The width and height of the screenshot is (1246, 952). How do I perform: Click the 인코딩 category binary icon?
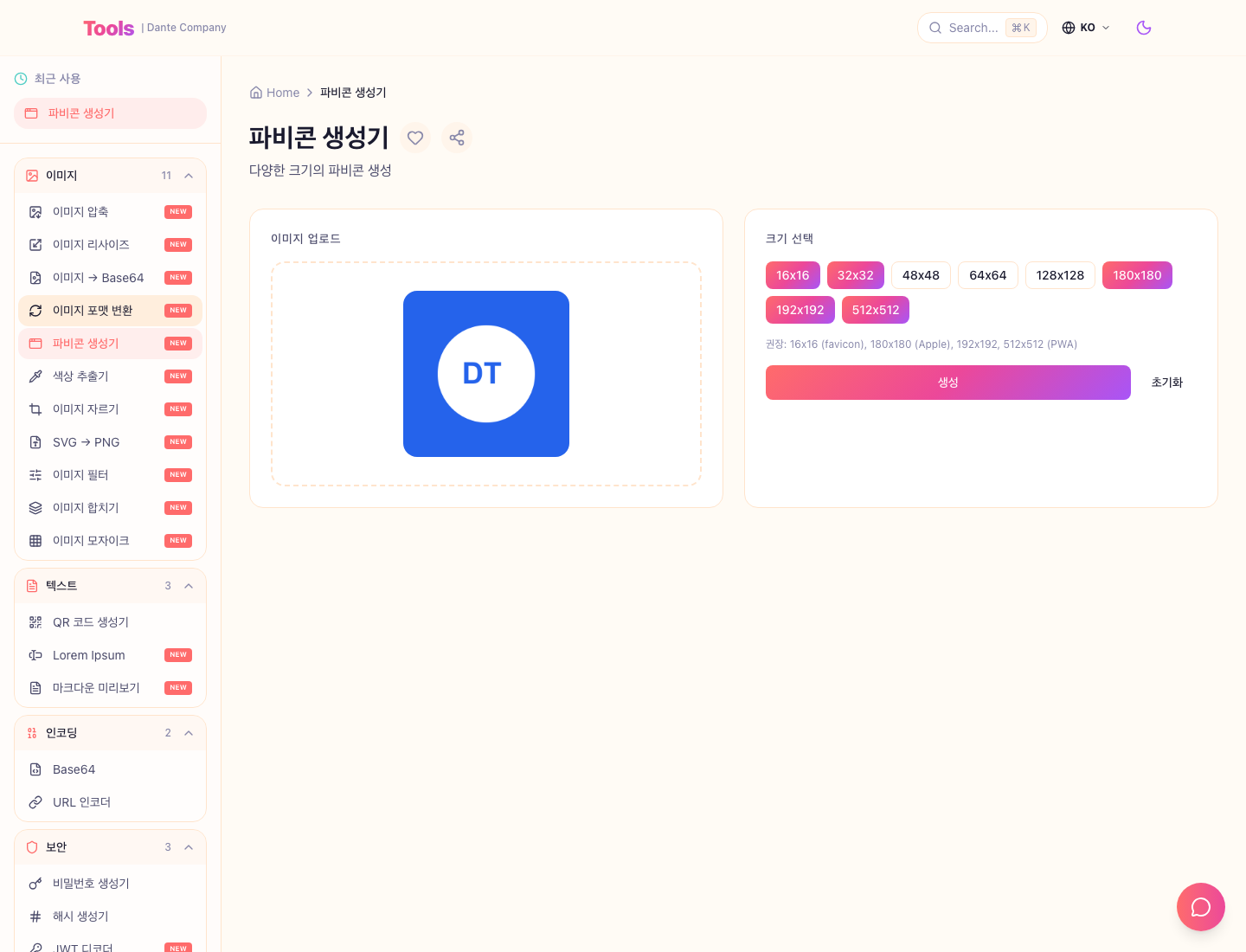(32, 733)
